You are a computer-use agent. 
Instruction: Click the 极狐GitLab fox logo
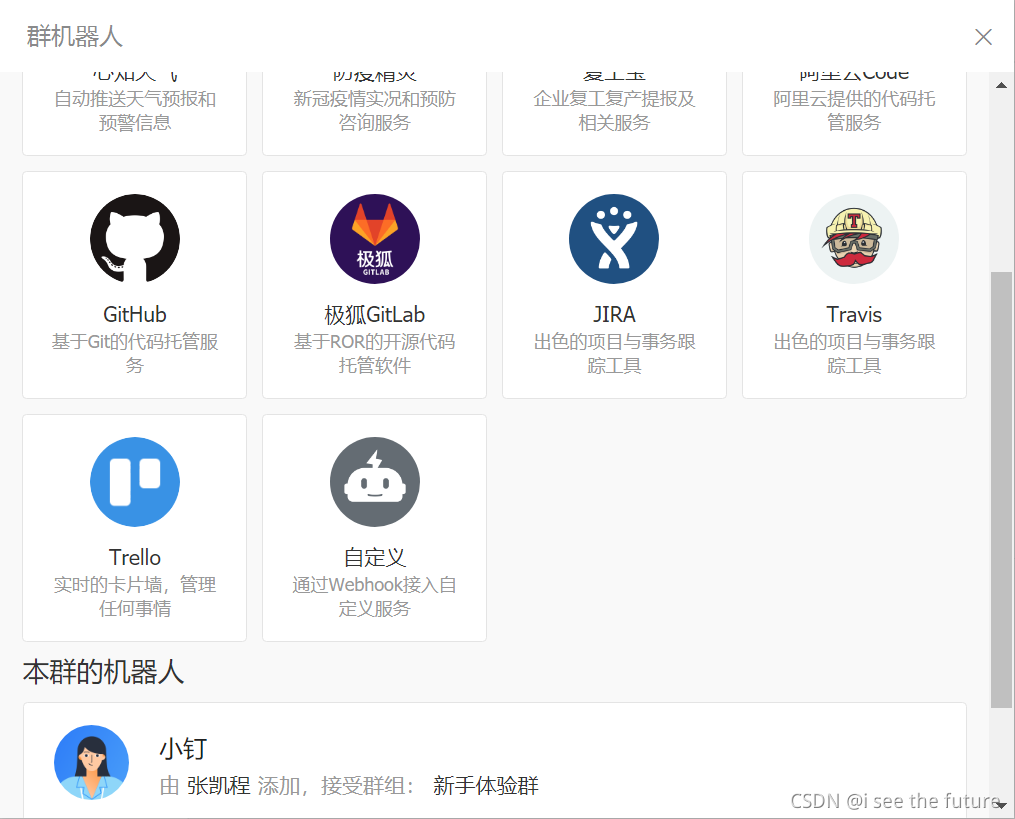coord(374,239)
